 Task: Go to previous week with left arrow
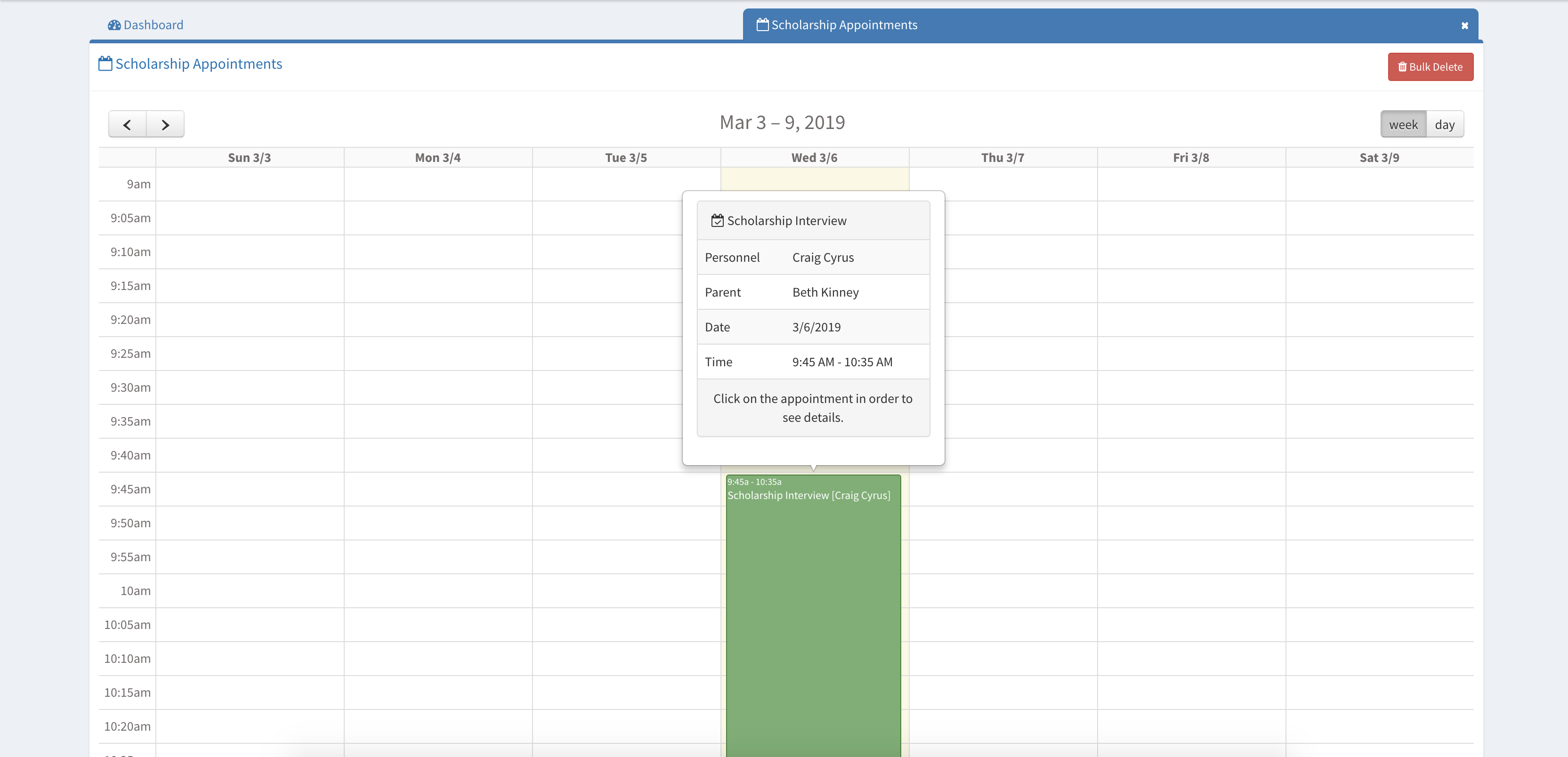127,125
